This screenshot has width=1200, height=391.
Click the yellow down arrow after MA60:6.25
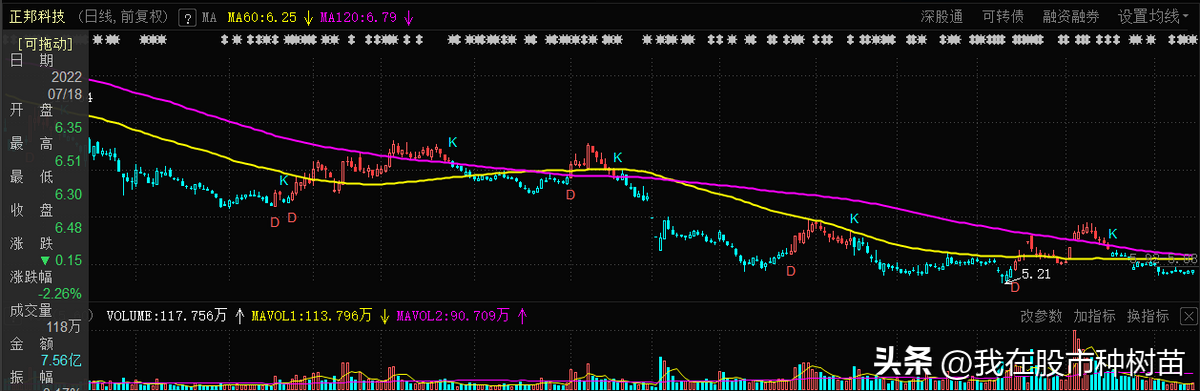point(308,17)
